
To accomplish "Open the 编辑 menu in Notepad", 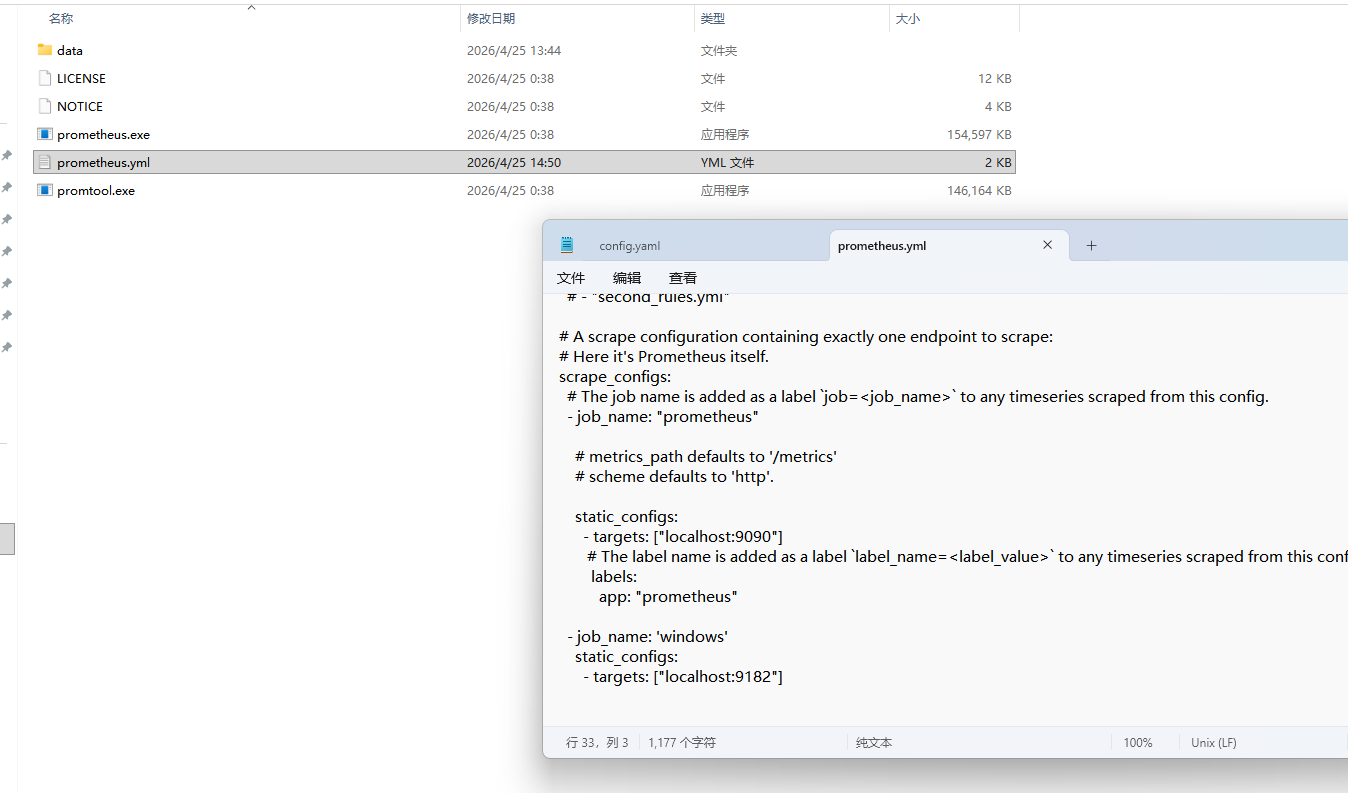I will pyautogui.click(x=627, y=278).
